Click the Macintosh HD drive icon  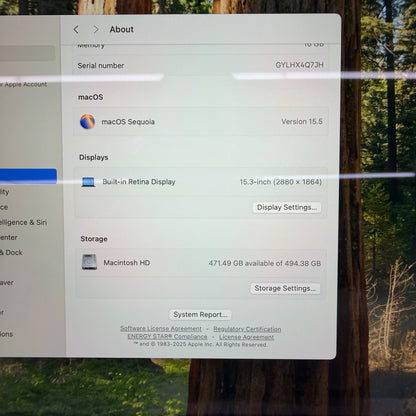[89, 262]
